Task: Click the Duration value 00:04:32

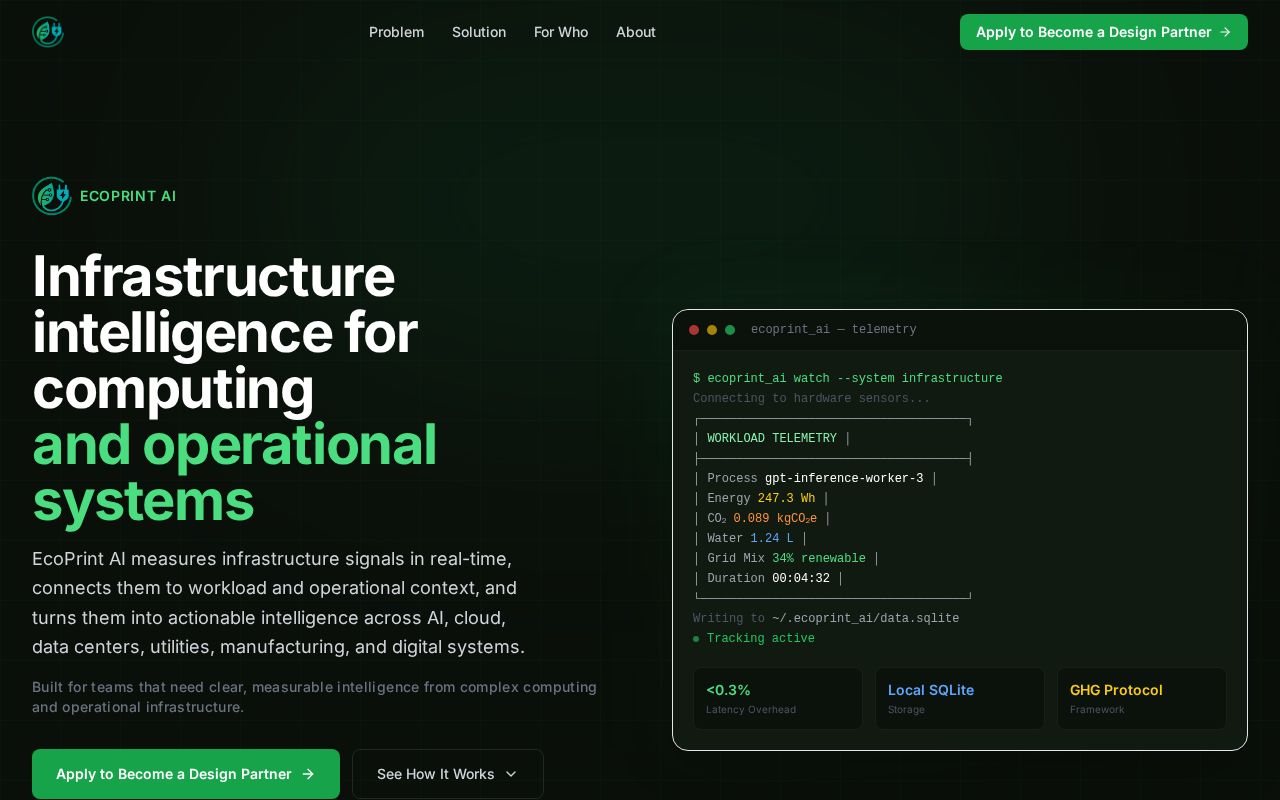Action: point(801,578)
